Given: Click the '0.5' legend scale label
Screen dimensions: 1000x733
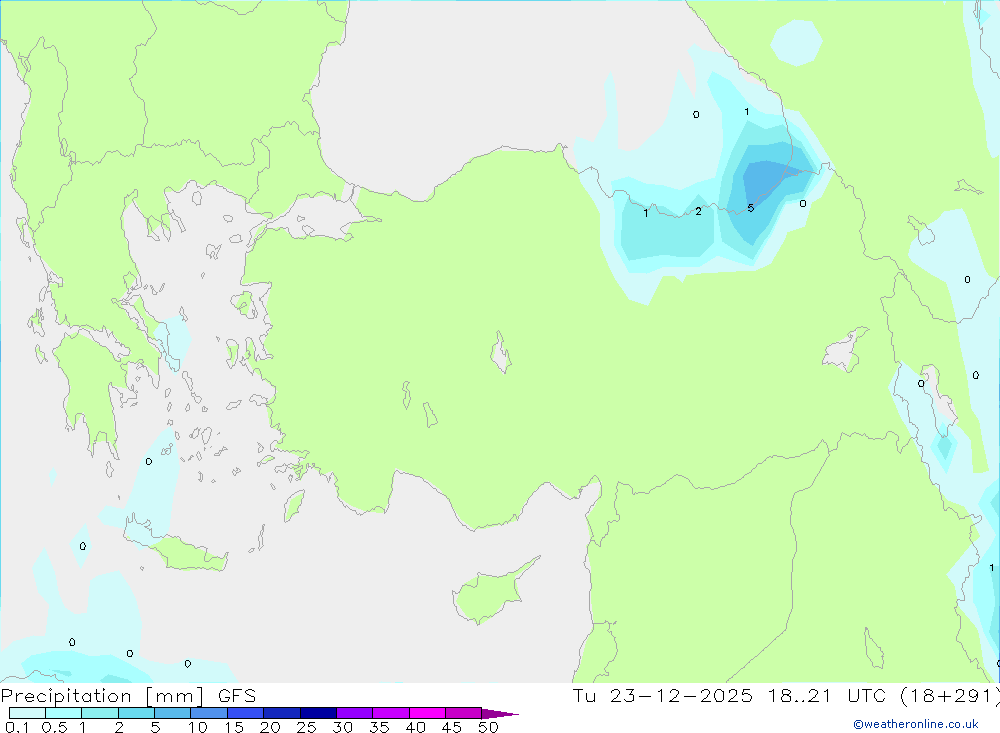Looking at the screenshot, I should 54,727.
